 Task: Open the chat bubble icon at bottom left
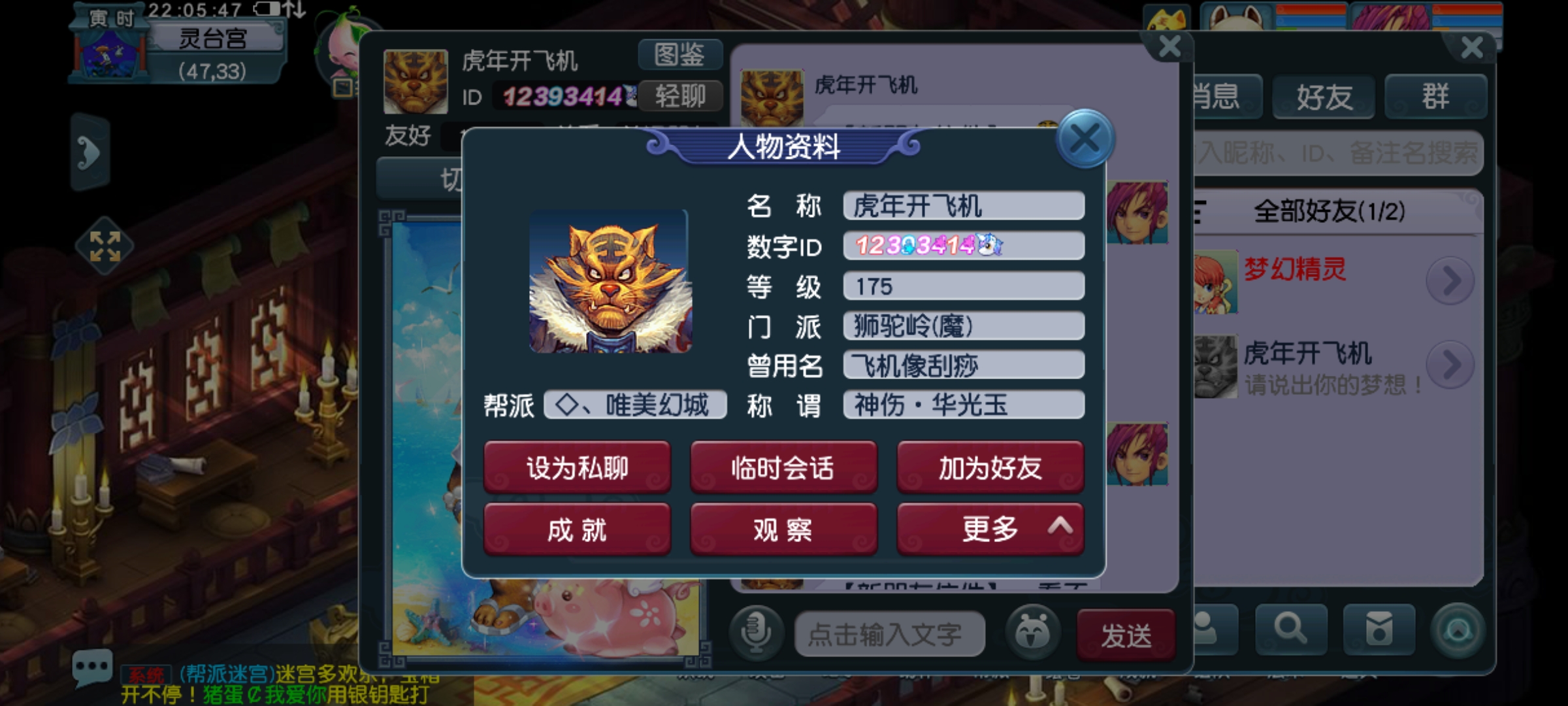click(91, 668)
